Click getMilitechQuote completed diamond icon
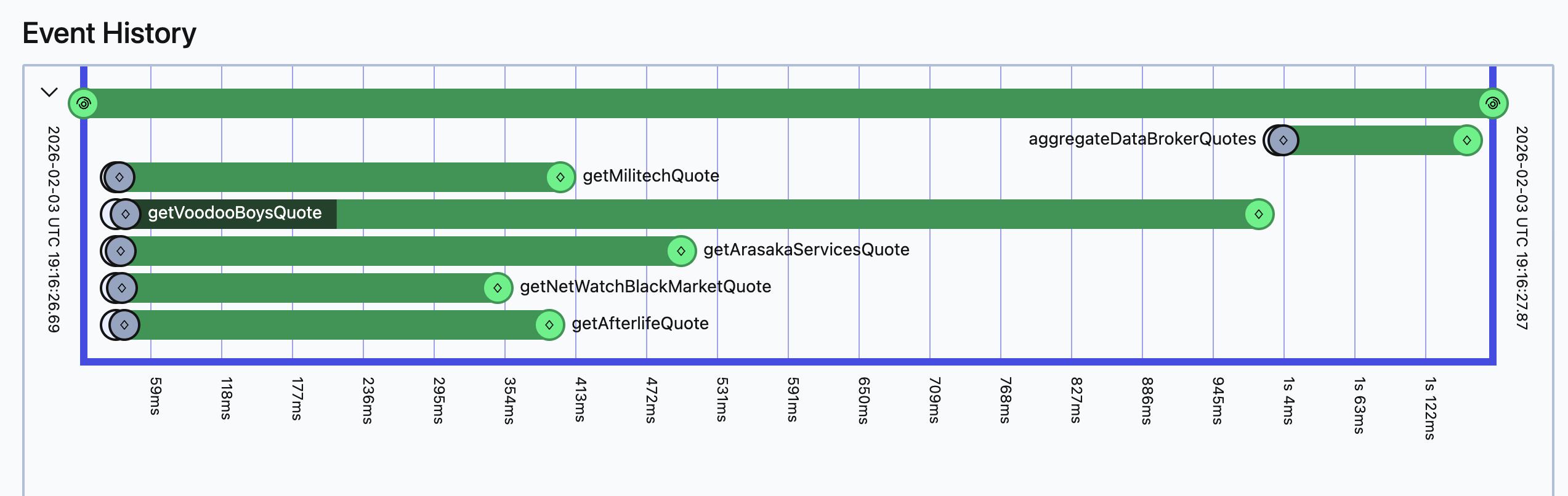 tap(560, 177)
